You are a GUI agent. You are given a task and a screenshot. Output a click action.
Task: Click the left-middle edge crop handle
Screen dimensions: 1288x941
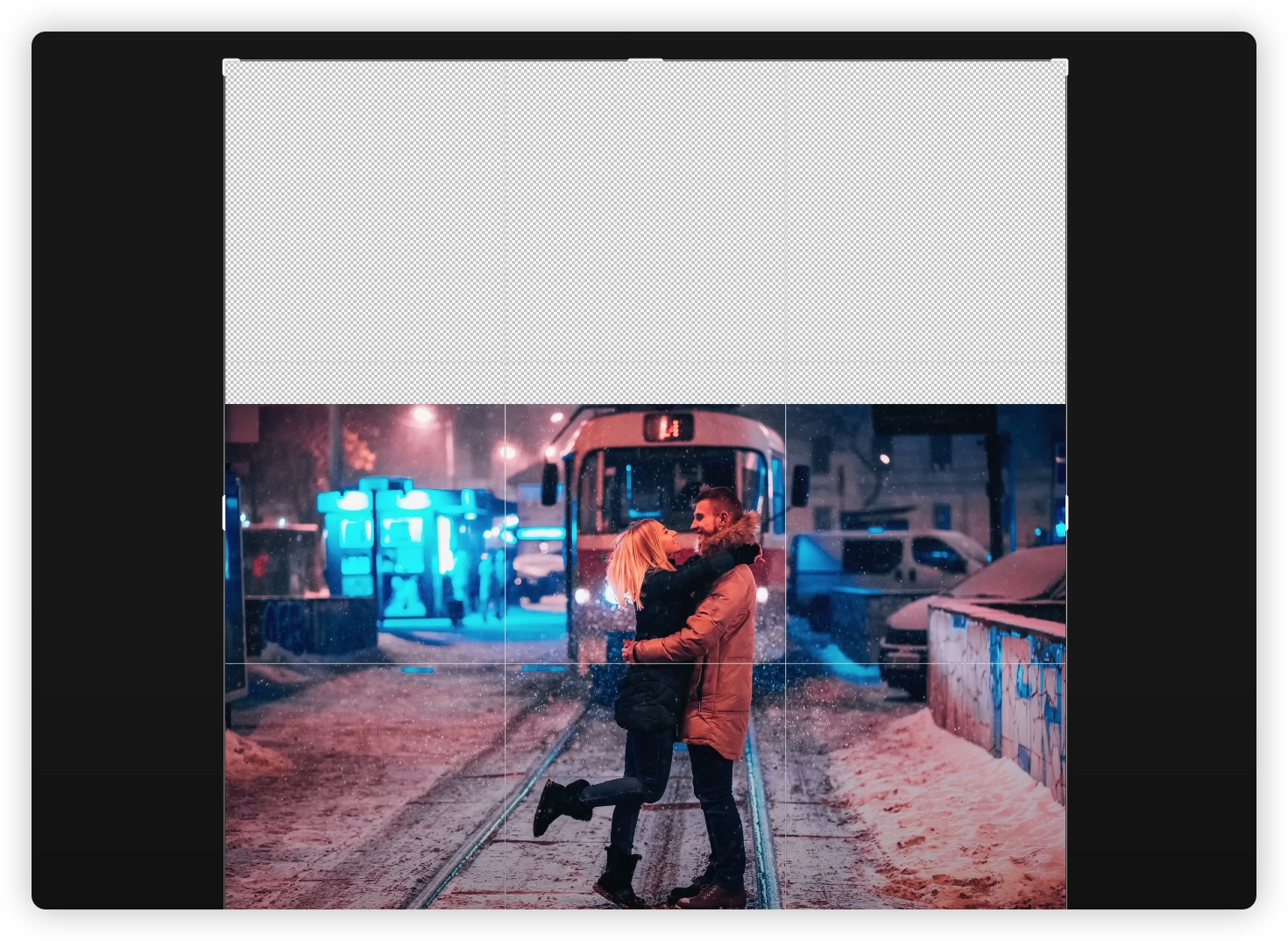point(224,513)
